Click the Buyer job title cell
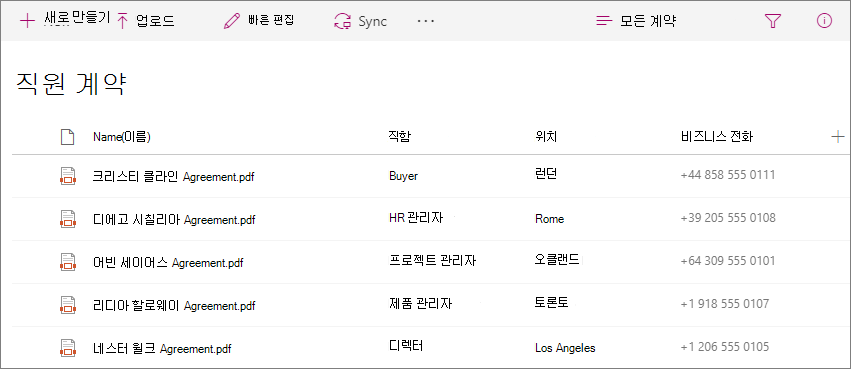The image size is (851, 369). coord(403,176)
